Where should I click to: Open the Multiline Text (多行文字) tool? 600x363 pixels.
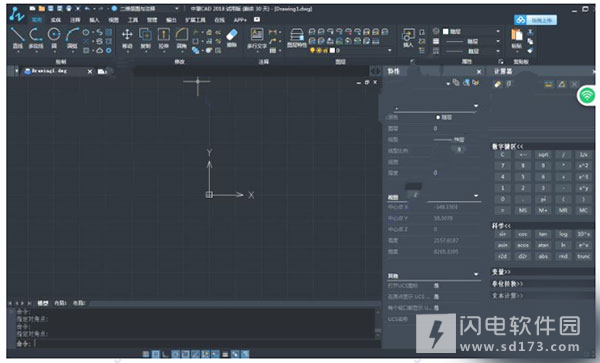[x=257, y=38]
